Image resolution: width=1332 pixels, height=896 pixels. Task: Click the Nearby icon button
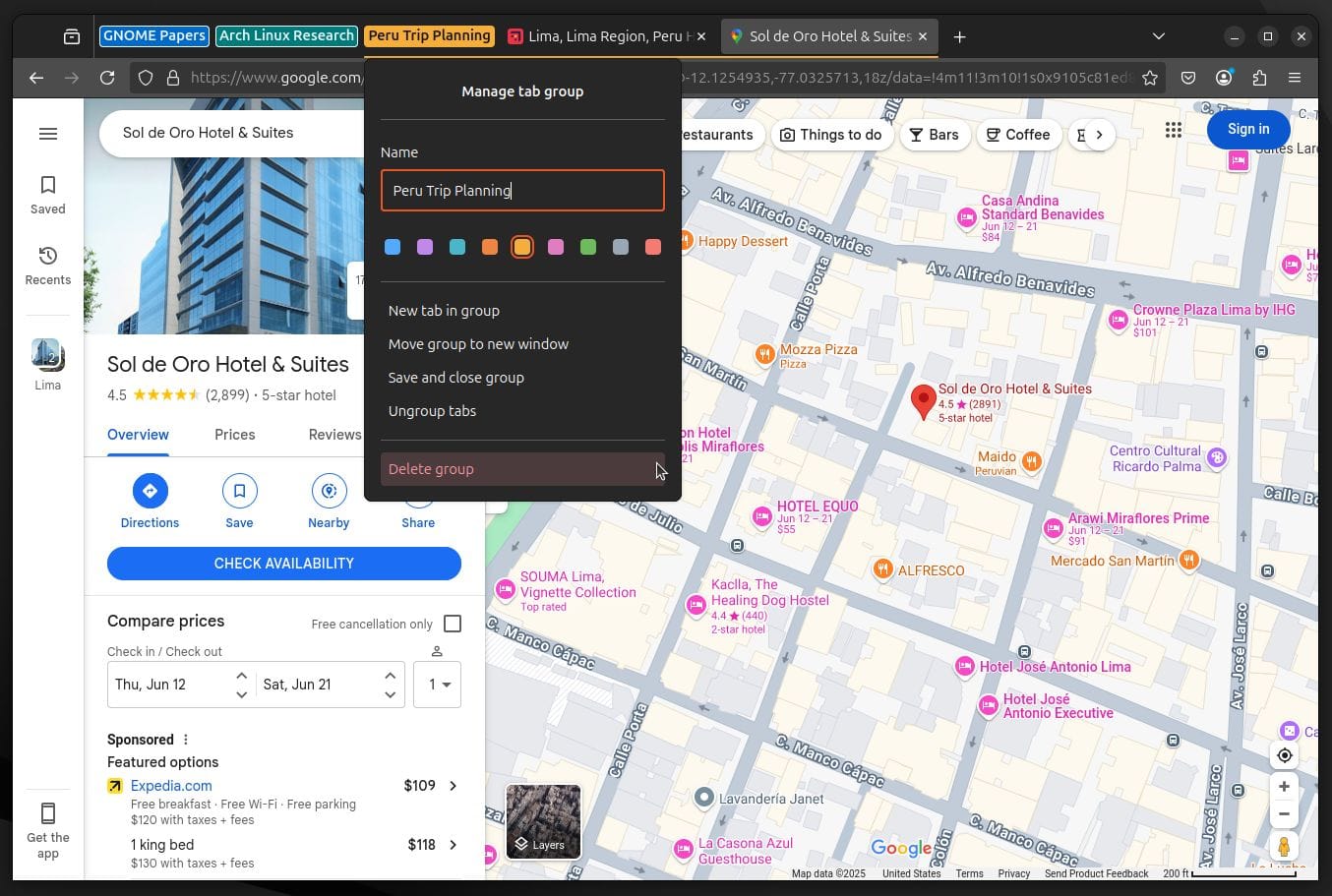pos(329,490)
